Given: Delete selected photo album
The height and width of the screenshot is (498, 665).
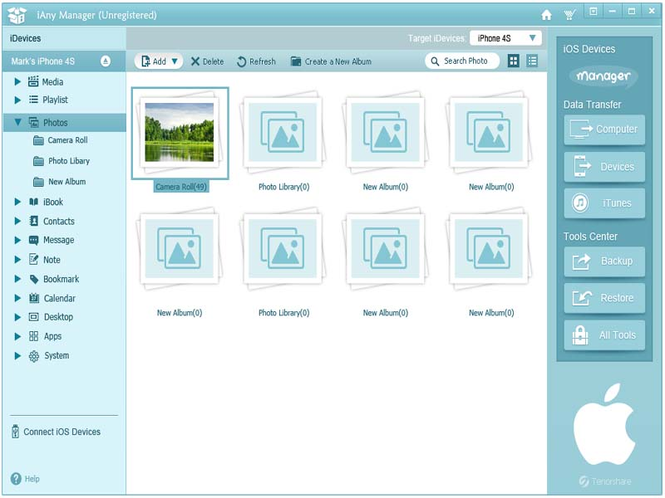Looking at the screenshot, I should coord(207,62).
